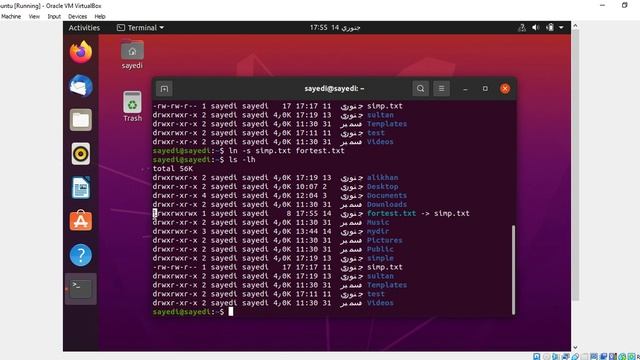Open the Files manager dock icon
The width and height of the screenshot is (640, 360).
(80, 120)
